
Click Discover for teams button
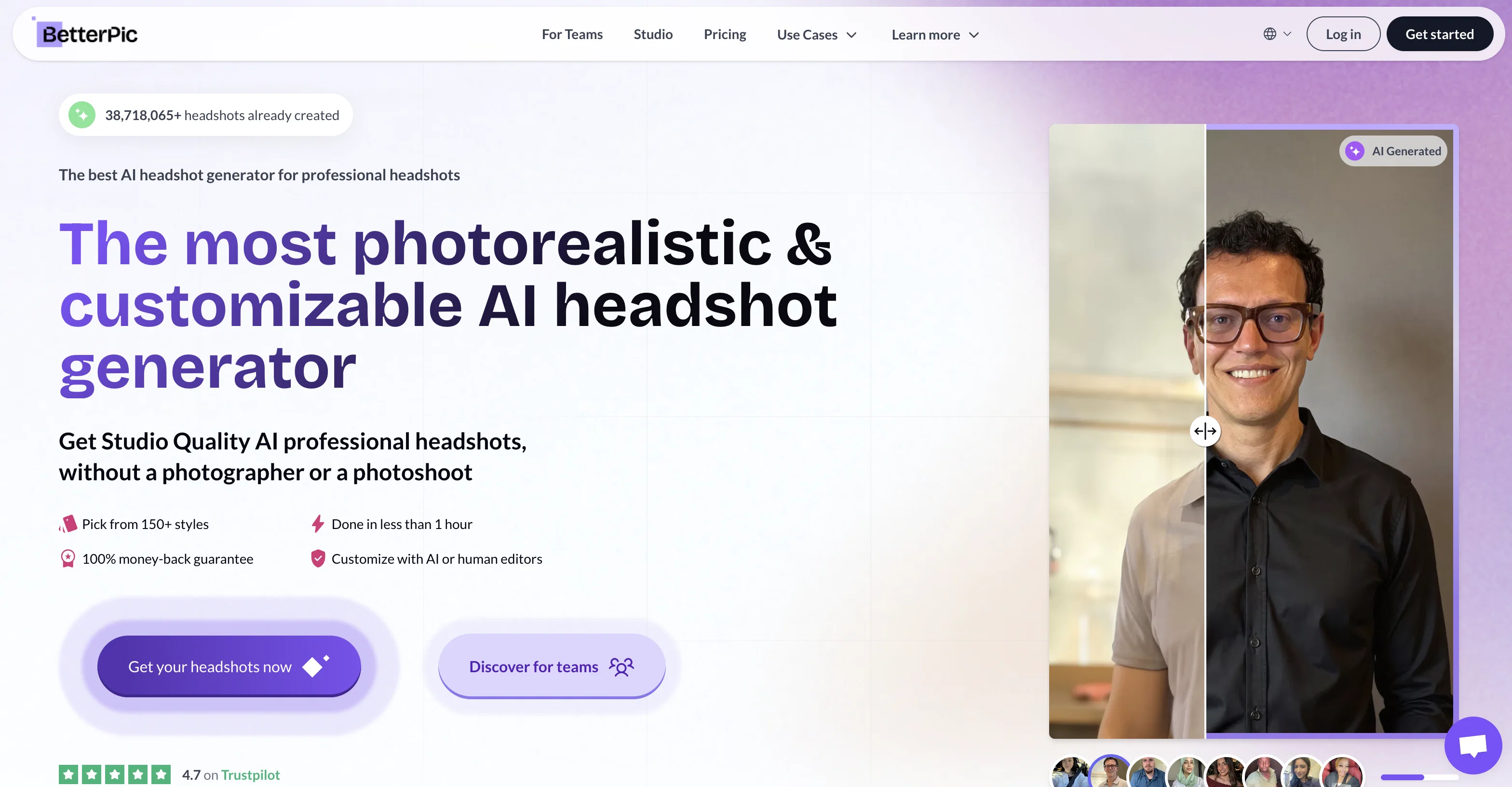pyautogui.click(x=552, y=666)
